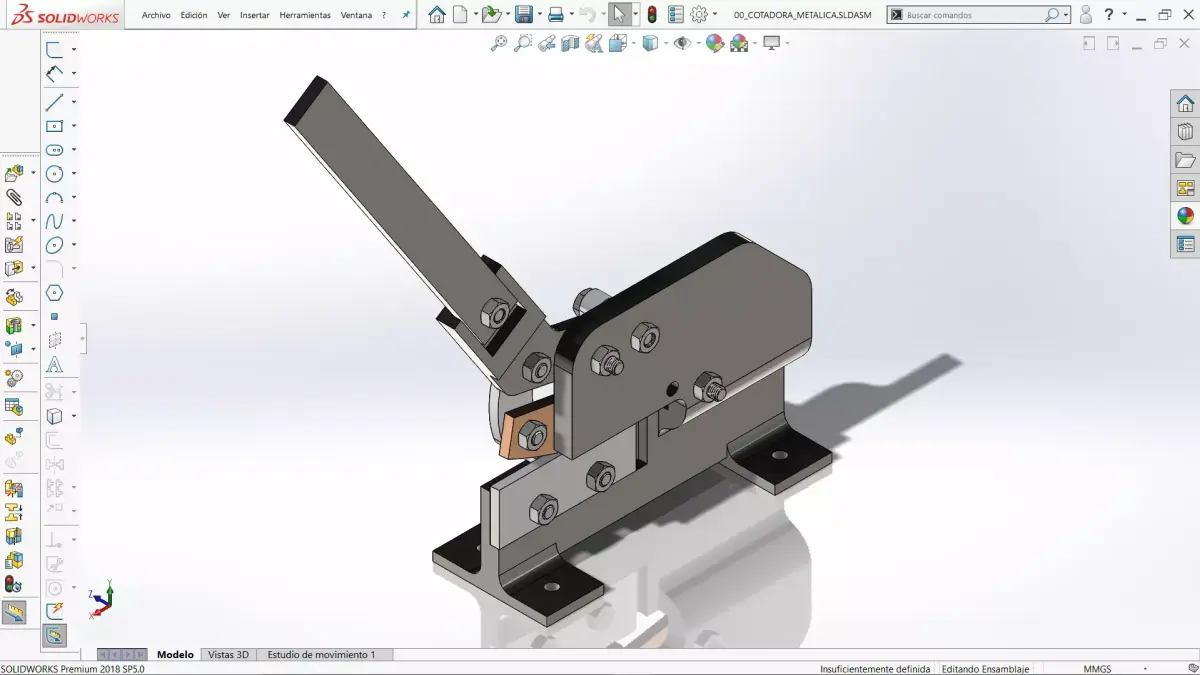
Task: Select the Text 'A' sketch tool
Action: coord(55,365)
